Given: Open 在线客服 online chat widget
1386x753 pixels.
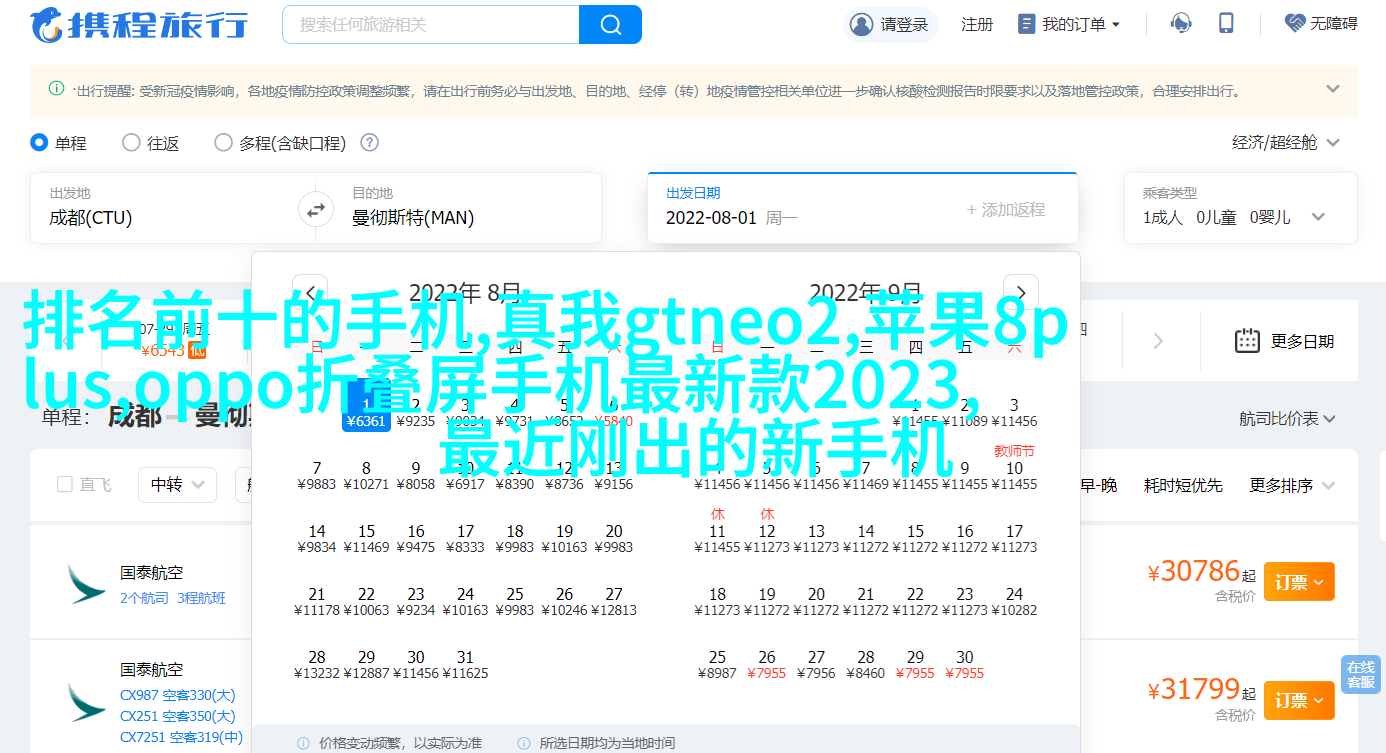Looking at the screenshot, I should [1360, 675].
